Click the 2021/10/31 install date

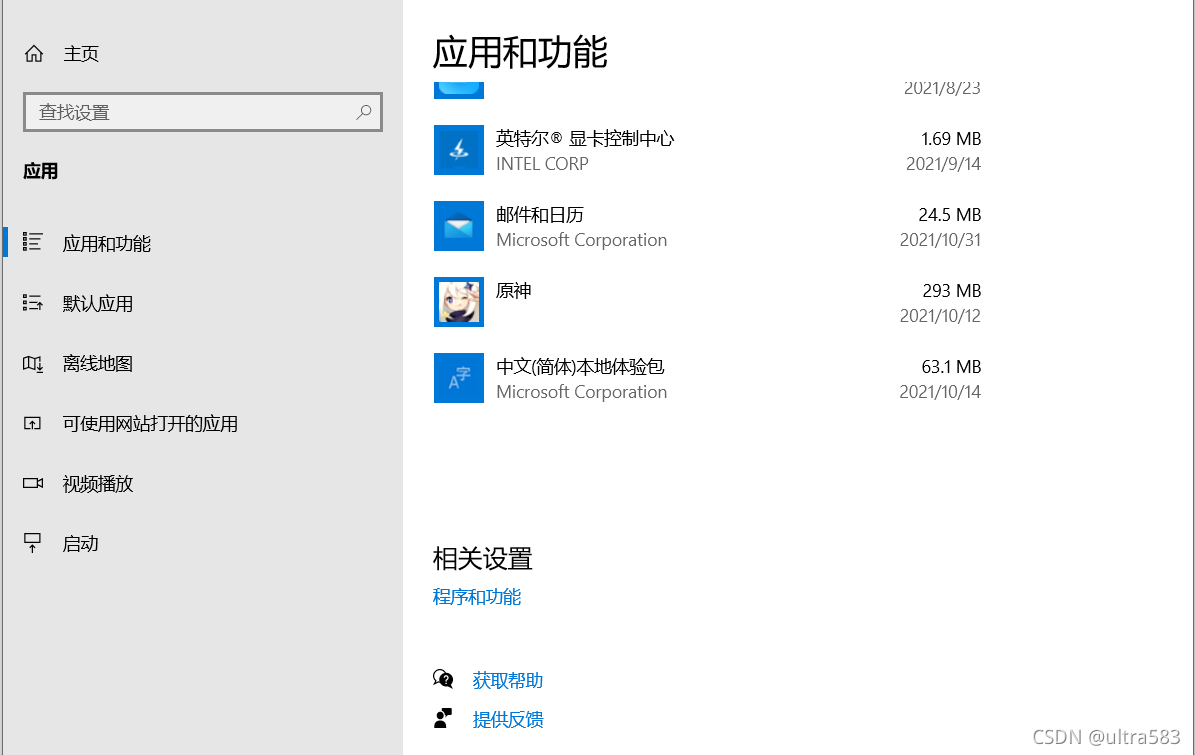[940, 240]
